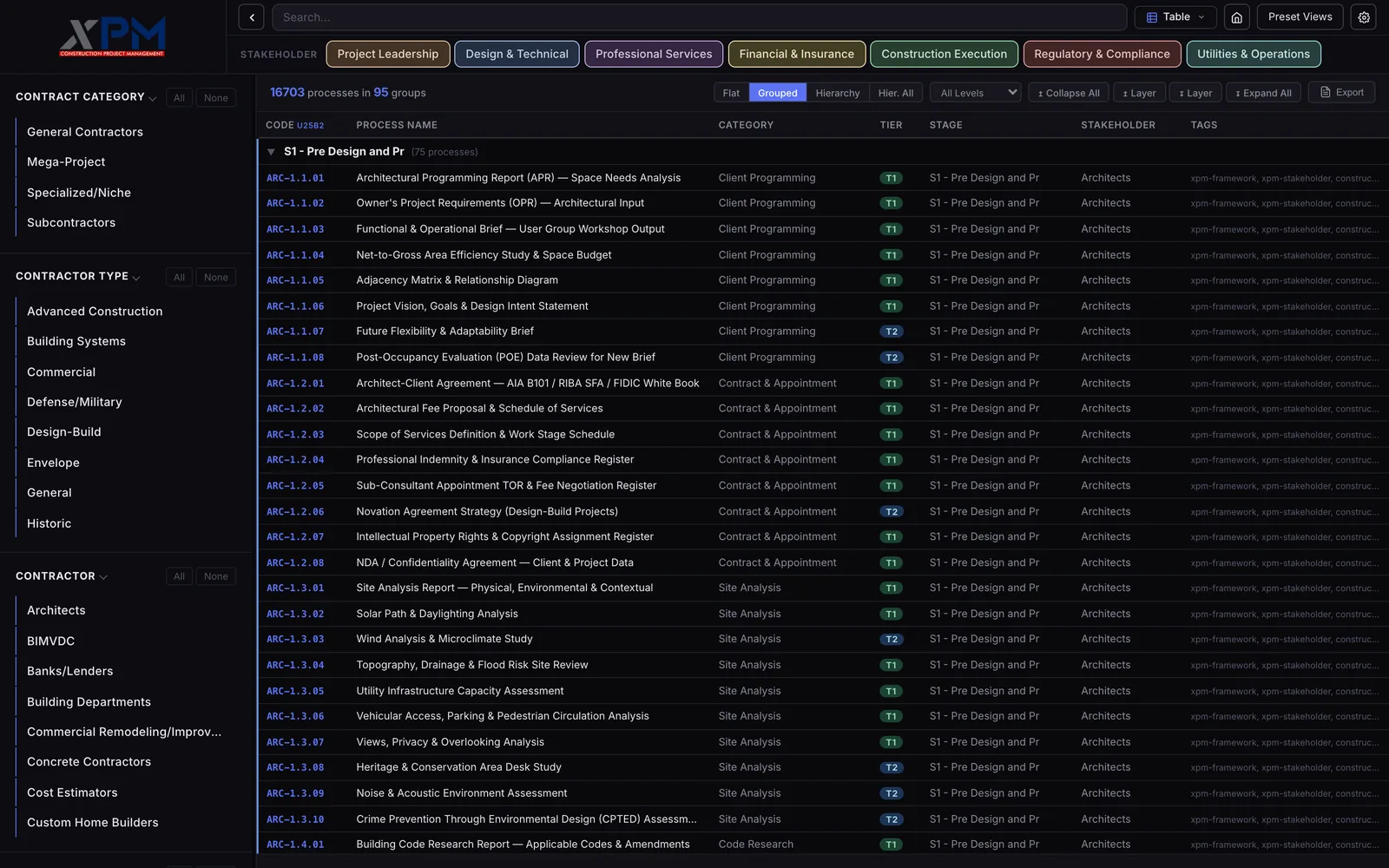Click the back arrow icon
The height and width of the screenshot is (868, 1389).
[x=251, y=17]
